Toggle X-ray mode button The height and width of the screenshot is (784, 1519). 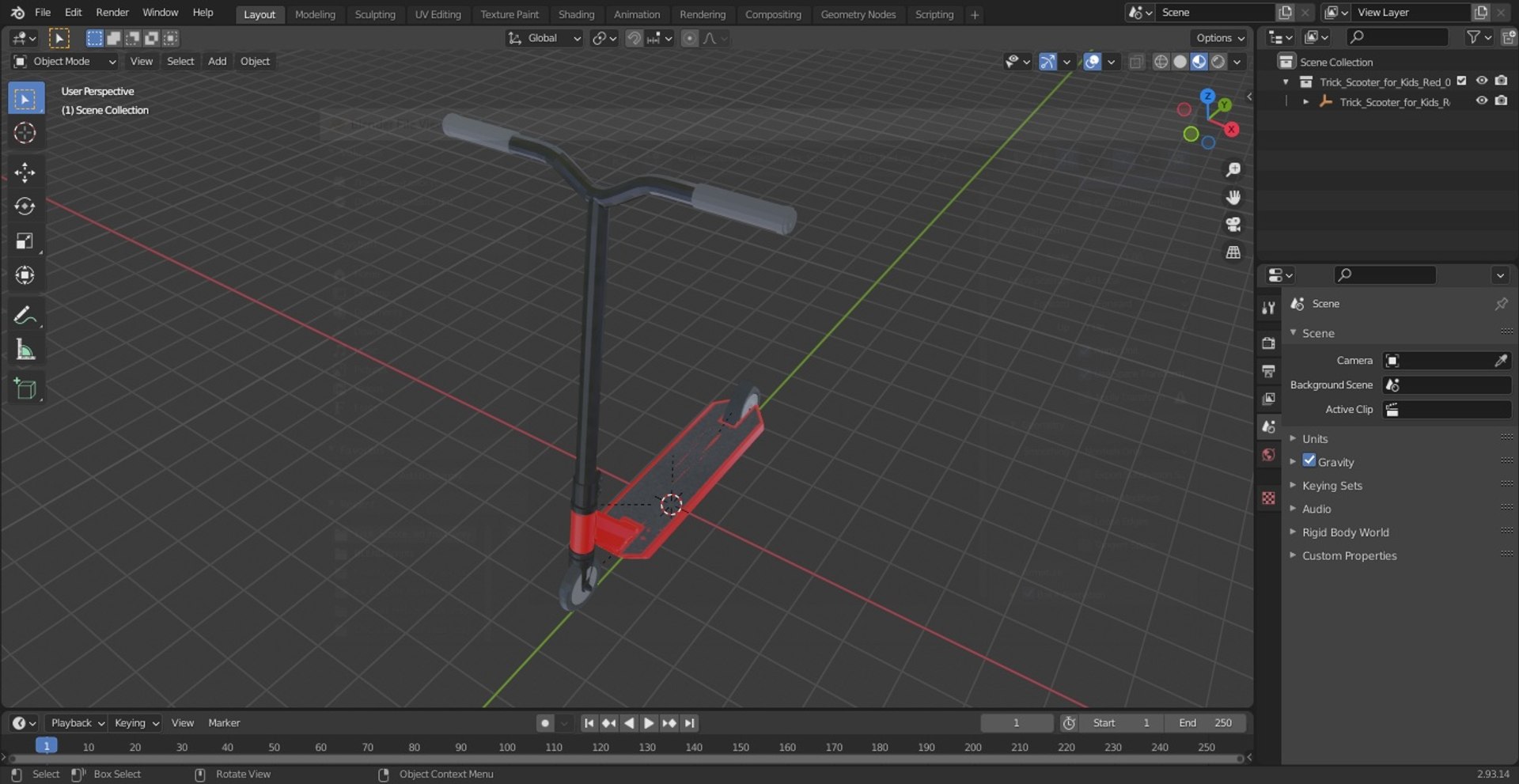1136,62
